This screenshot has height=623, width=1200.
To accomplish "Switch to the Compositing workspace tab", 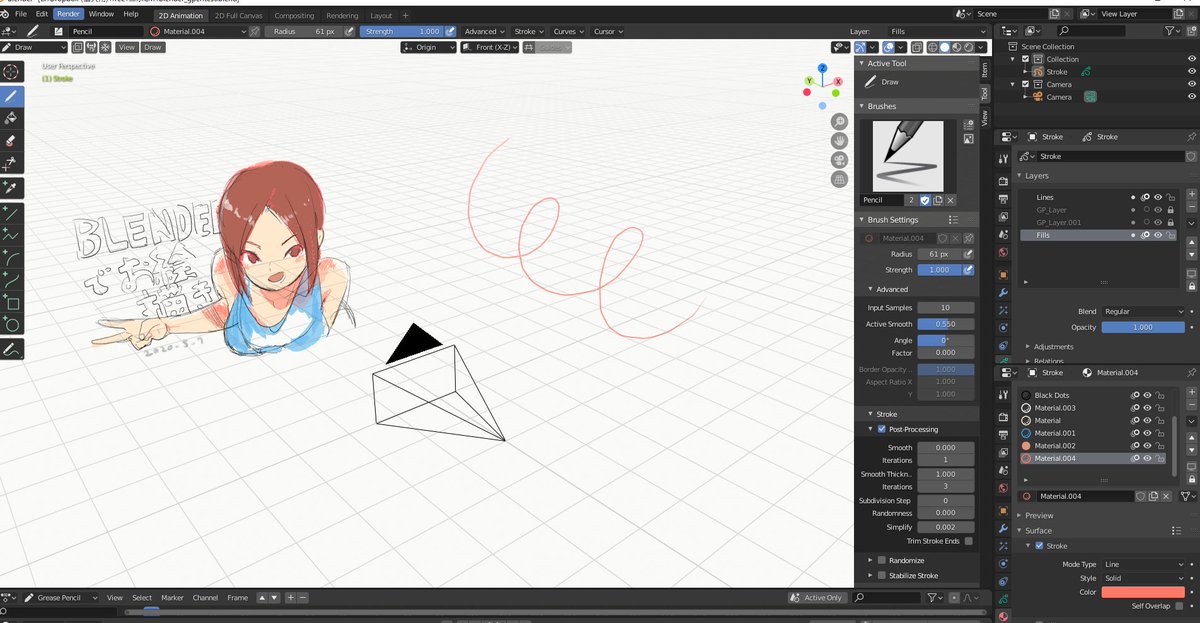I will pos(294,16).
